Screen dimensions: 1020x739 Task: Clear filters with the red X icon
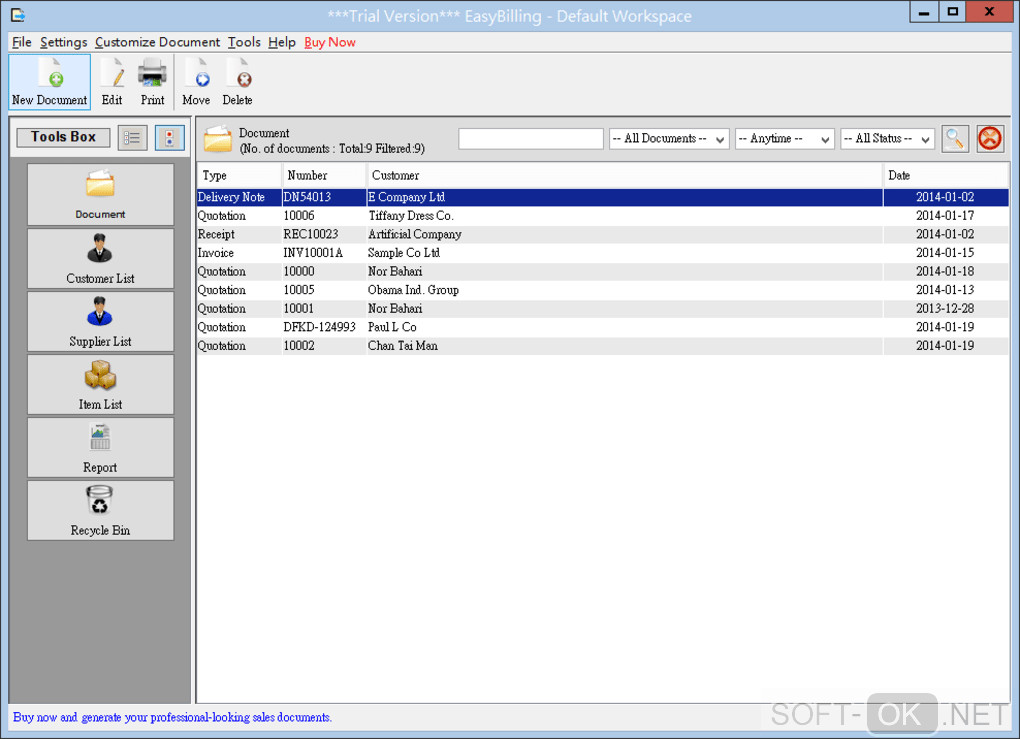990,139
